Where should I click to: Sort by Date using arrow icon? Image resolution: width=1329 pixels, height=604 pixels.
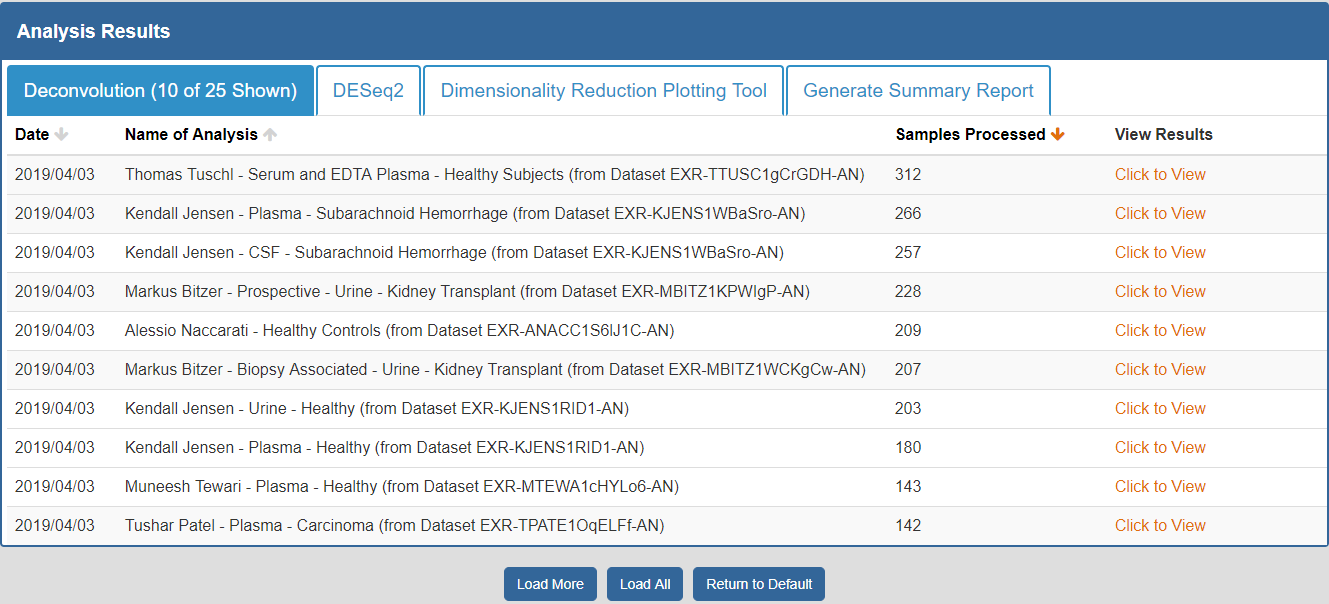[x=61, y=135]
